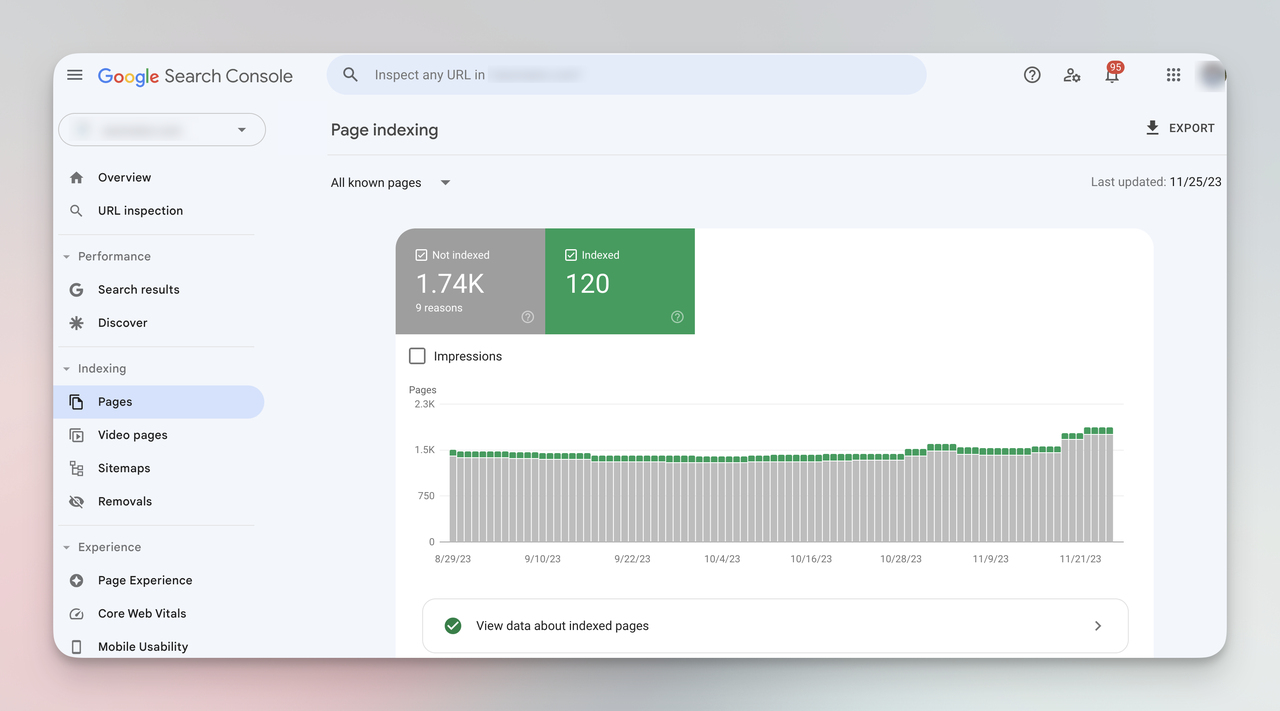The height and width of the screenshot is (711, 1280).
Task: Open notifications bell with 95 badge
Action: (1112, 75)
